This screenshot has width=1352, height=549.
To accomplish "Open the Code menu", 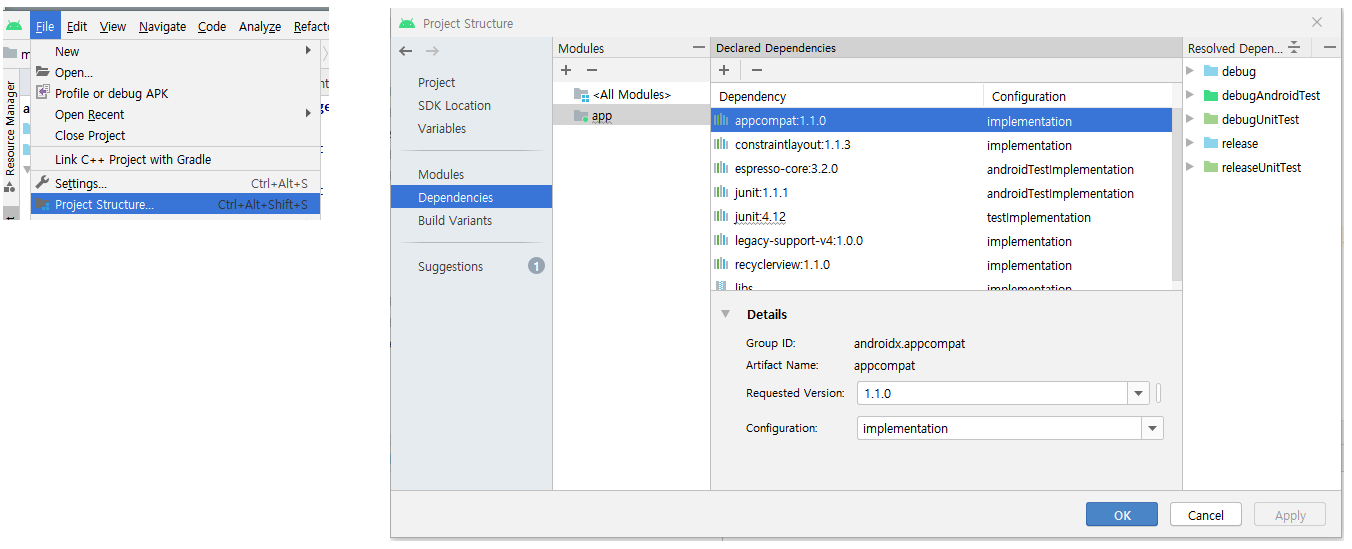I will tap(212, 26).
